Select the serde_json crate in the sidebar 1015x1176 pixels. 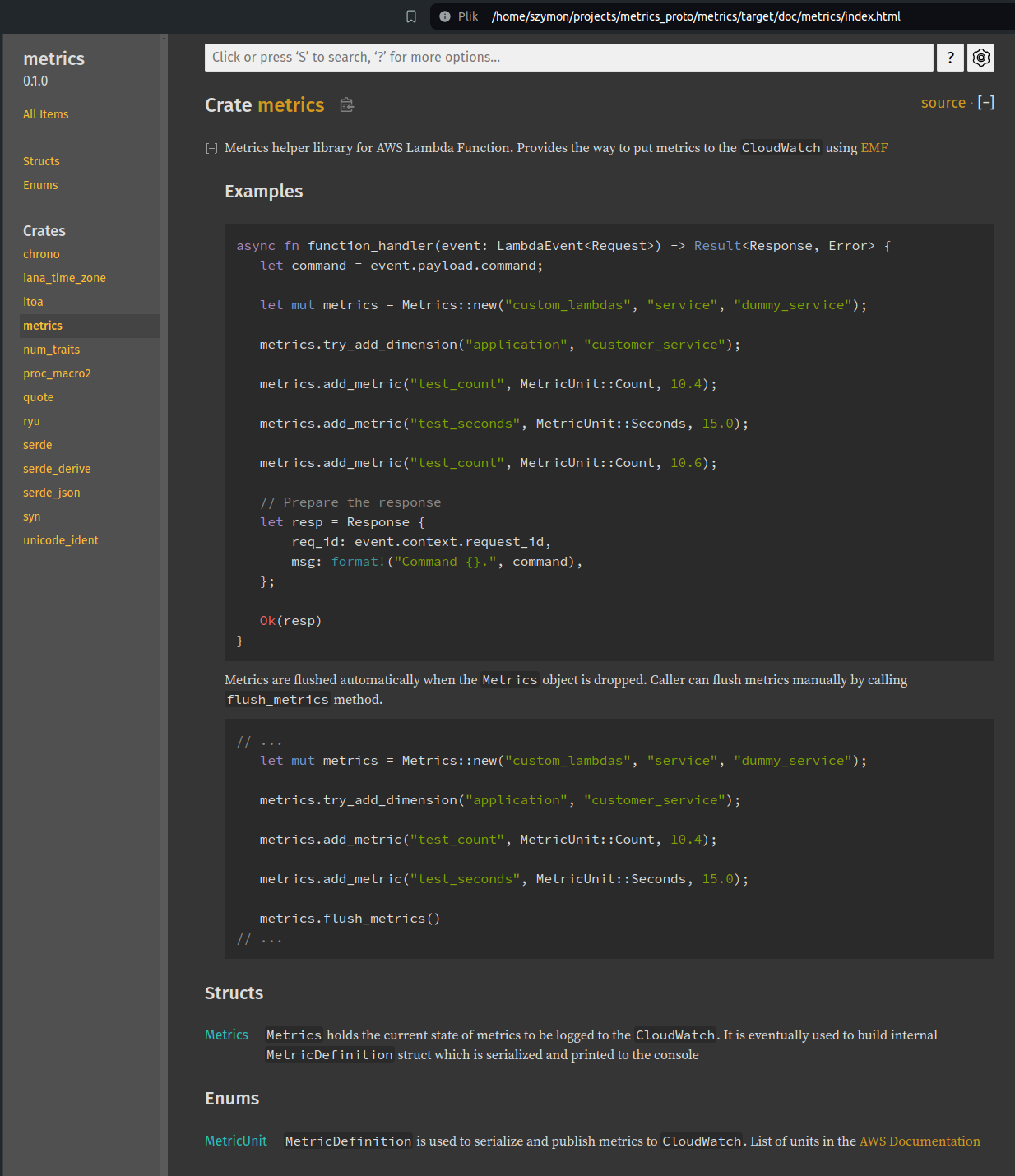[52, 493]
